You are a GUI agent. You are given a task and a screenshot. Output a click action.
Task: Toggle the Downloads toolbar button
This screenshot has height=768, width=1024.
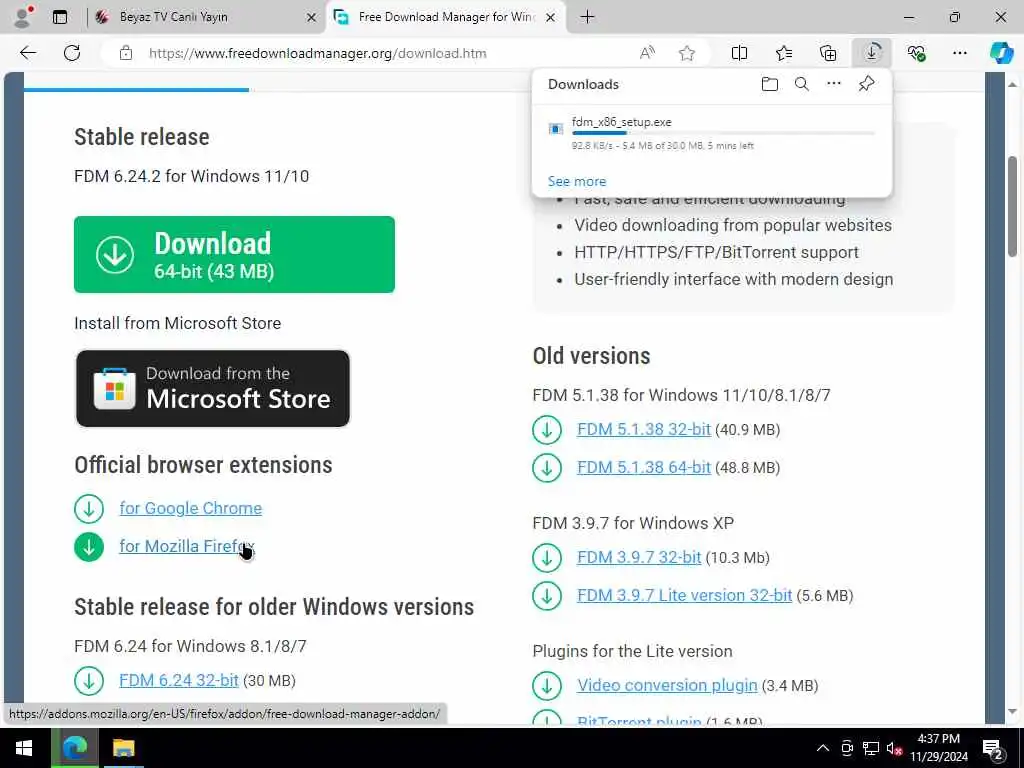pos(872,53)
